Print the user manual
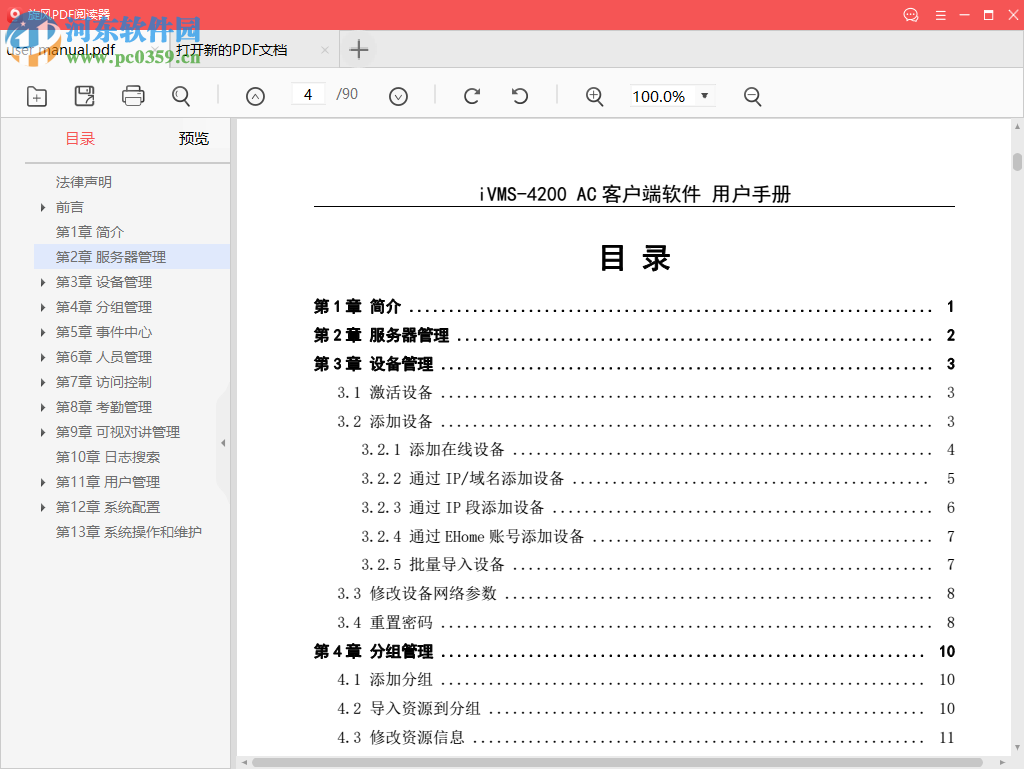 coord(132,96)
